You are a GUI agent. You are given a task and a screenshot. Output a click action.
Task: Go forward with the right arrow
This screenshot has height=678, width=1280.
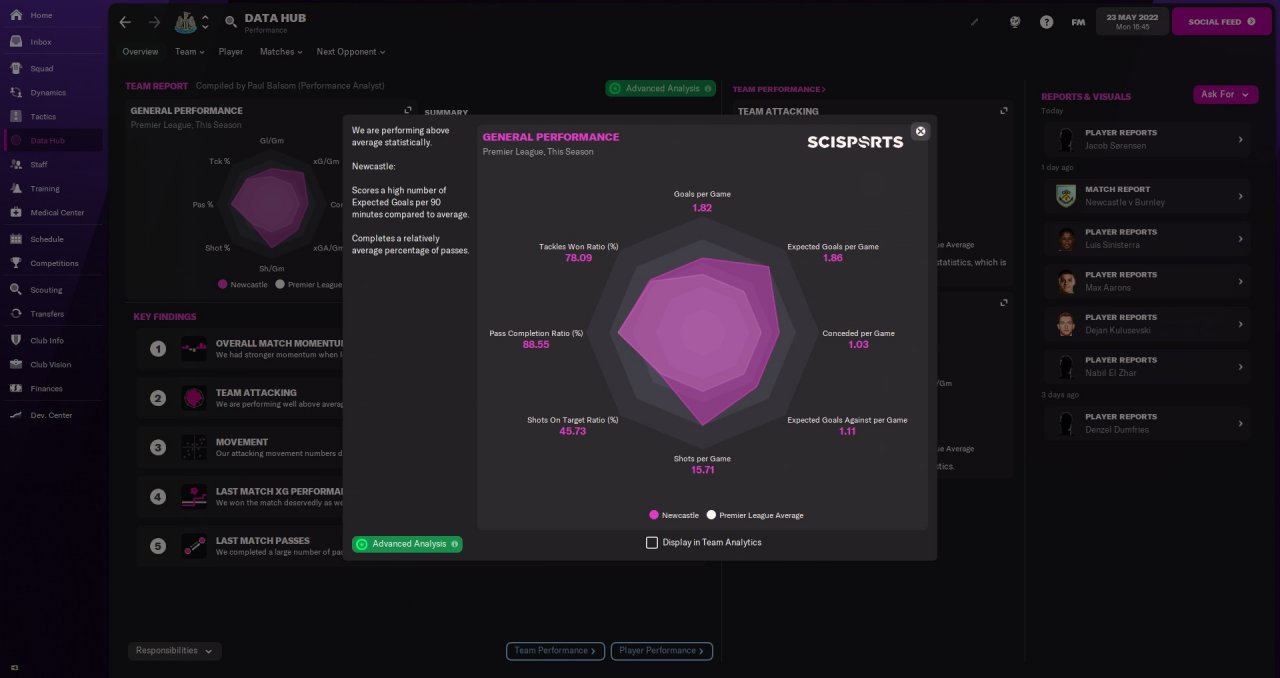coord(154,22)
